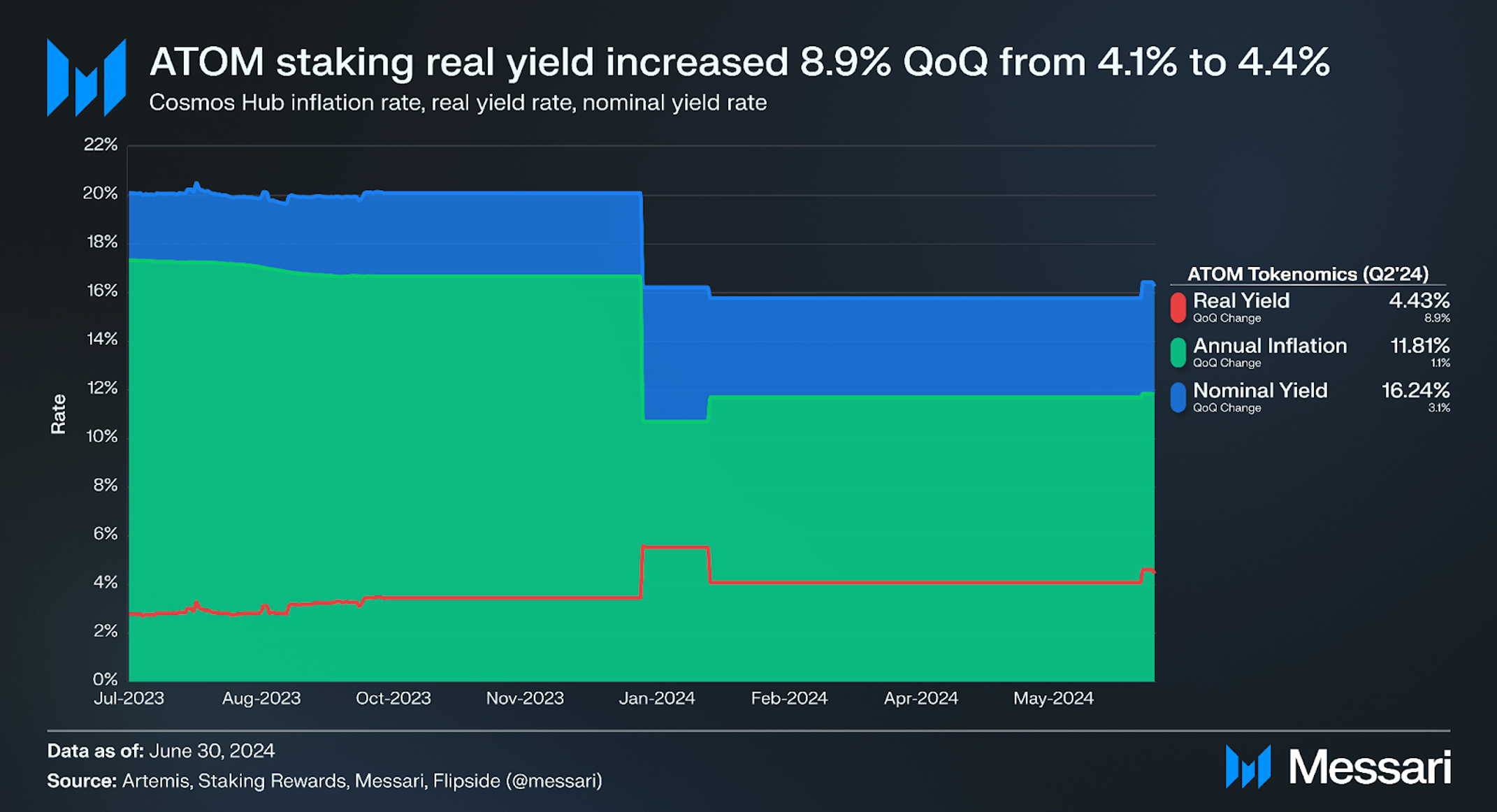This screenshot has height=812, width=1497.
Task: Select the Annual Inflation legend label
Action: click(x=1269, y=345)
